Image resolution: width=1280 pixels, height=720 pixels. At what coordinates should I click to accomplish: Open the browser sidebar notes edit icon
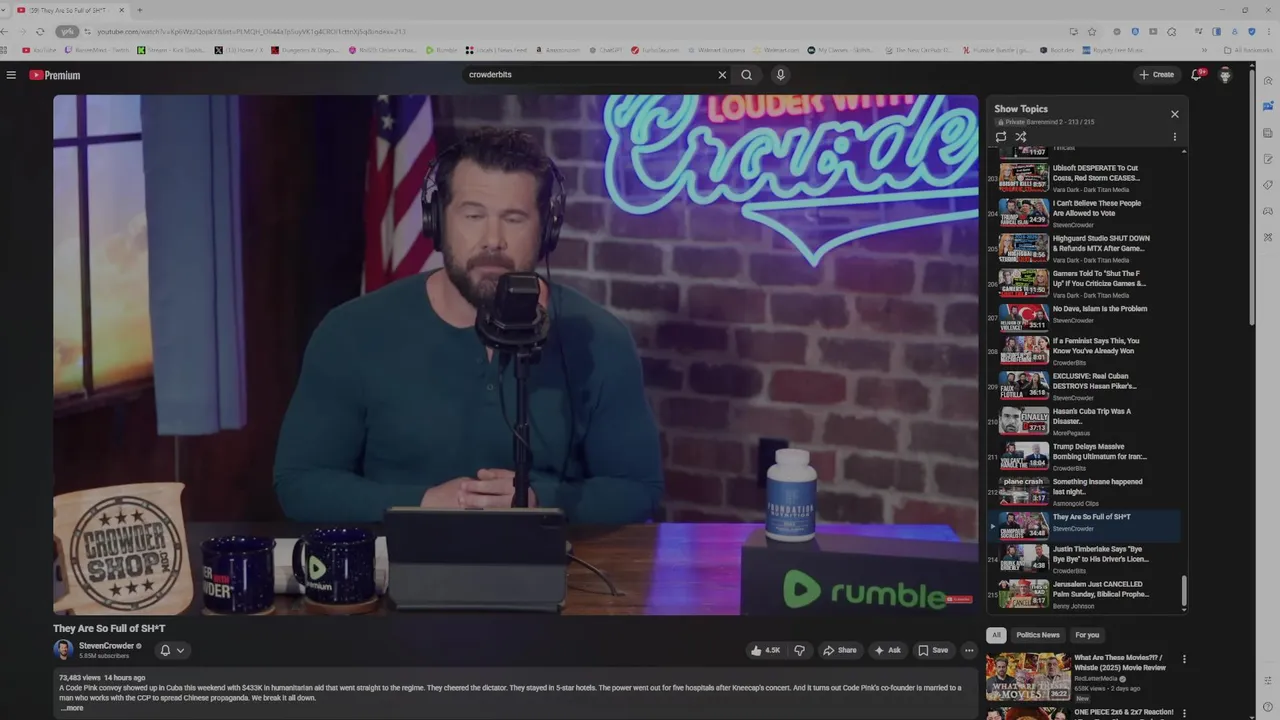pyautogui.click(x=1268, y=159)
